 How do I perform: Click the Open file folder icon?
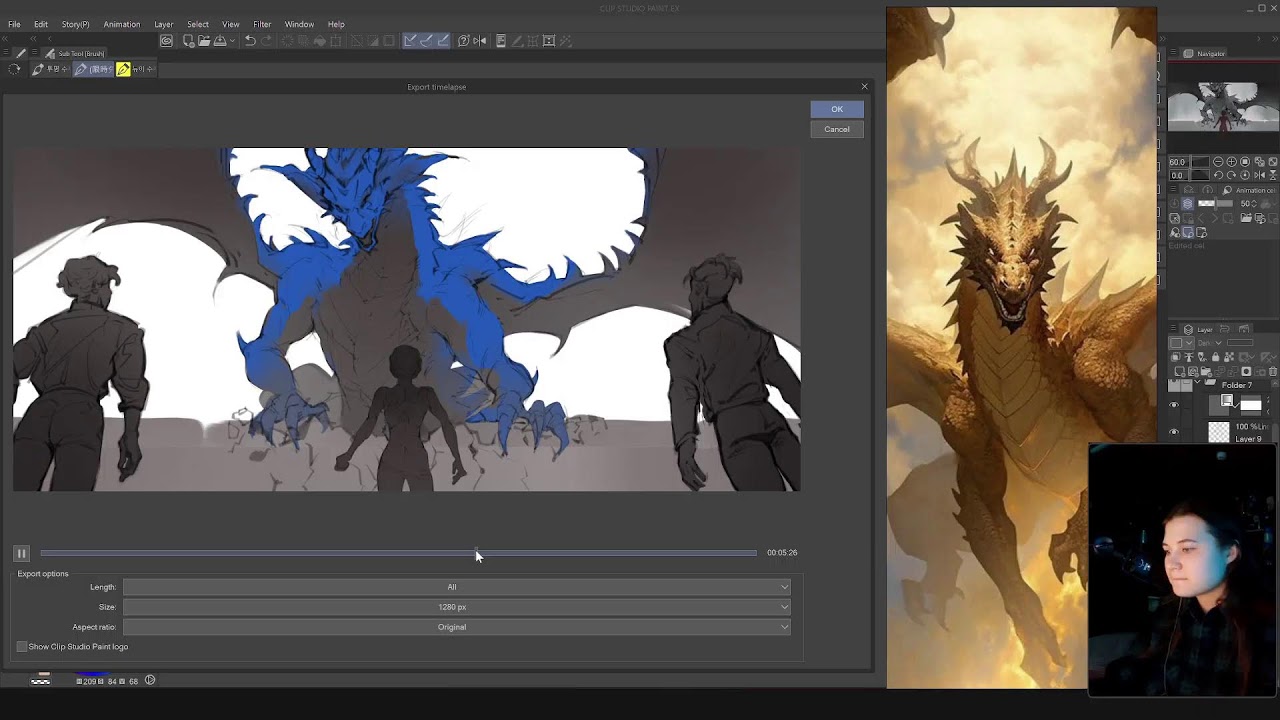(204, 41)
